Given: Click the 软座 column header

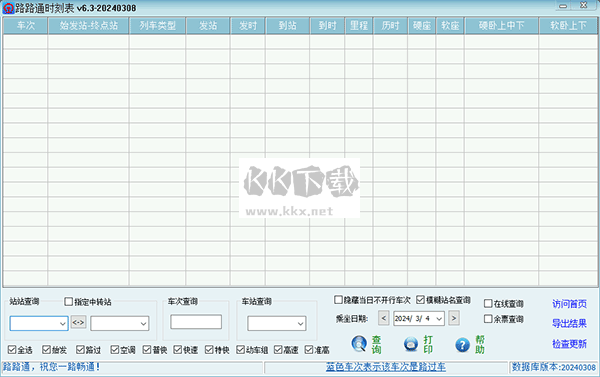Looking at the screenshot, I should 450,26.
